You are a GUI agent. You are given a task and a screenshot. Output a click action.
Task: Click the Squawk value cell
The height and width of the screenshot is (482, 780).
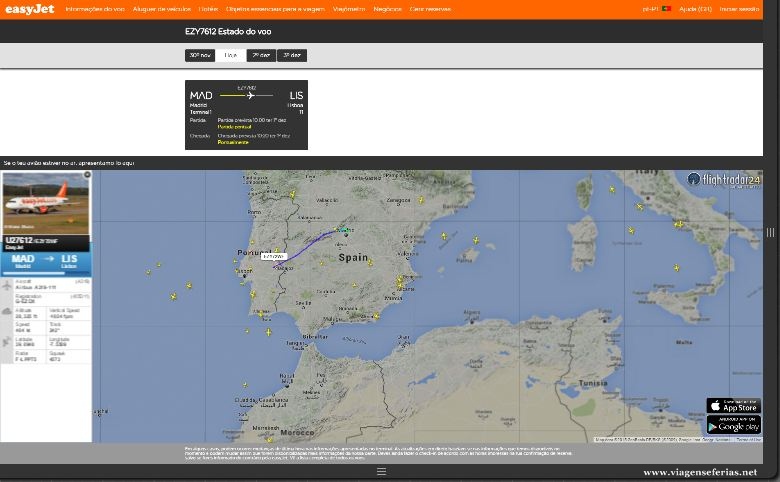[69, 356]
